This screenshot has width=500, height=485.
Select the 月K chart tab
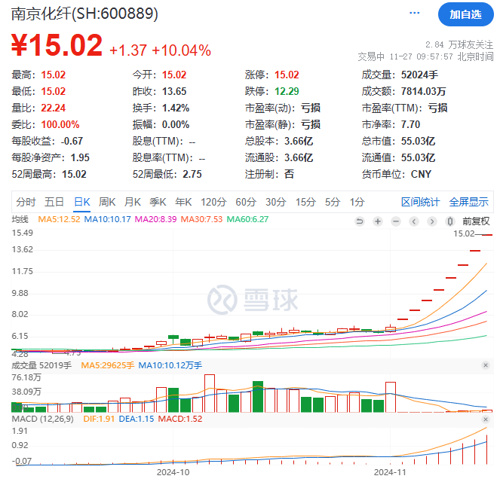click(132, 202)
